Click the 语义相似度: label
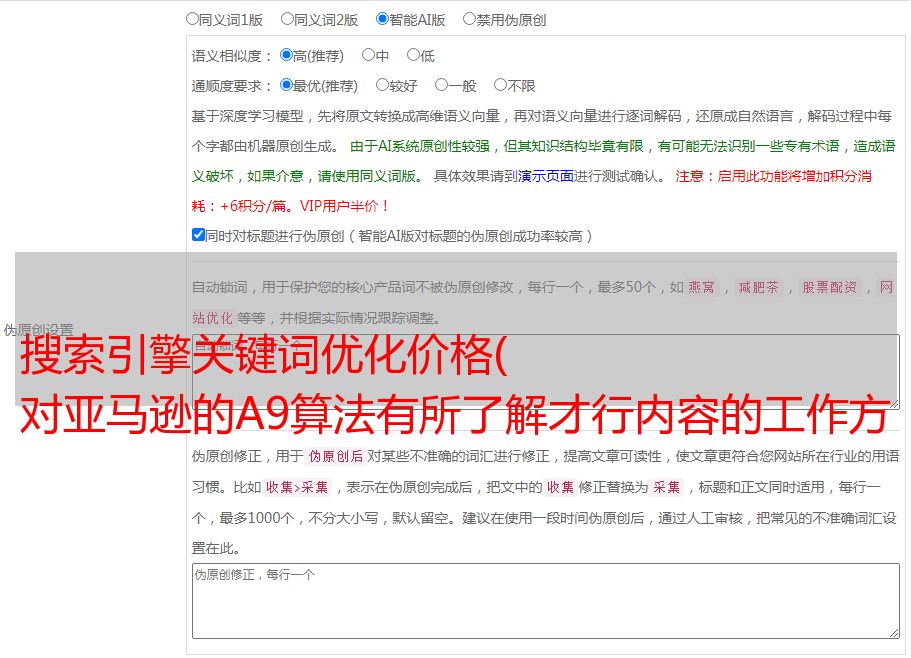 232,56
